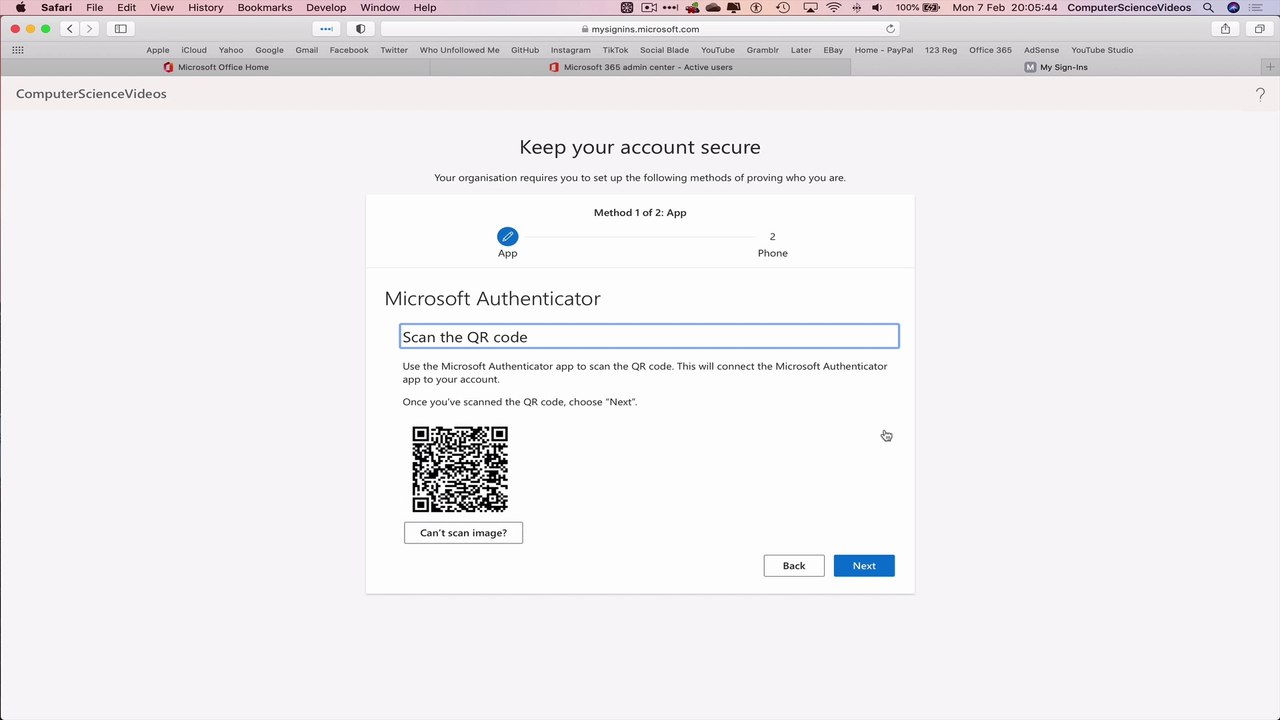The height and width of the screenshot is (720, 1280).
Task: Open the Help menu
Action: pos(425,7)
